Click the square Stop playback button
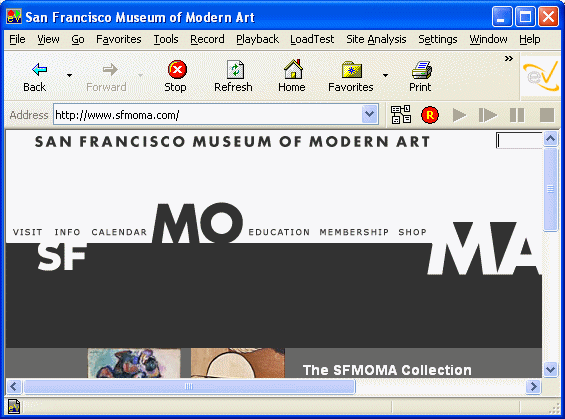 point(547,115)
